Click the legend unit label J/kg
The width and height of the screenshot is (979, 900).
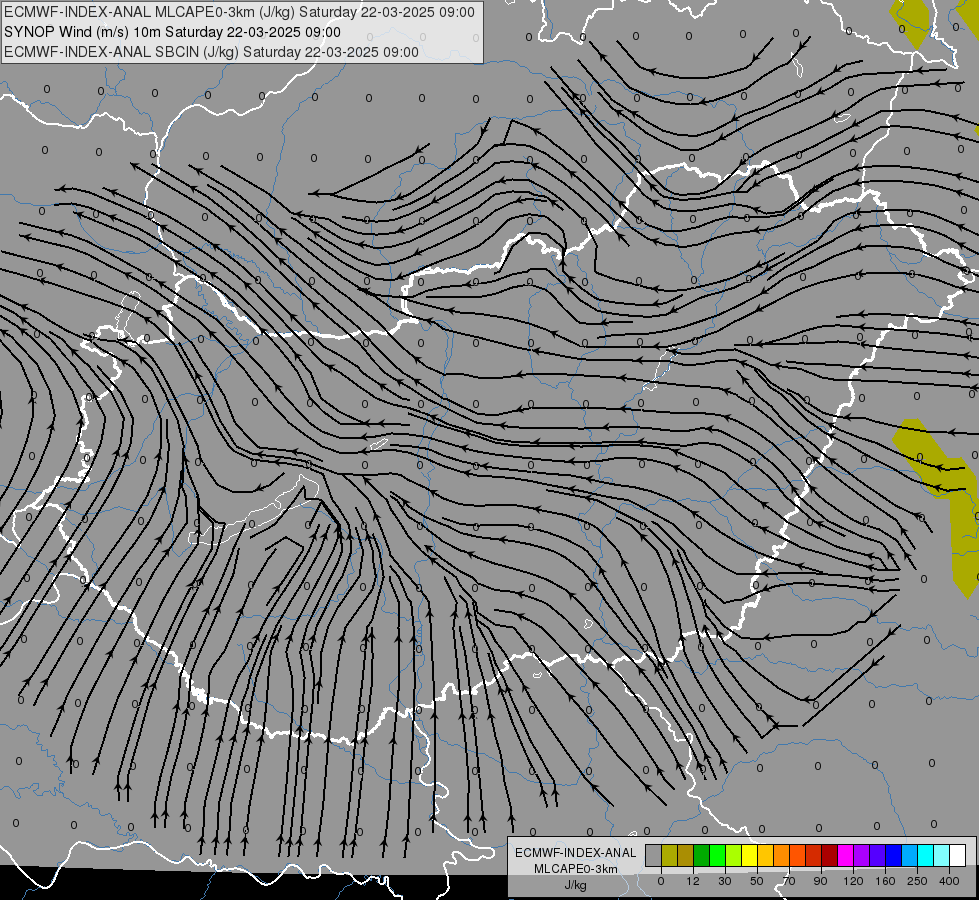[576, 885]
